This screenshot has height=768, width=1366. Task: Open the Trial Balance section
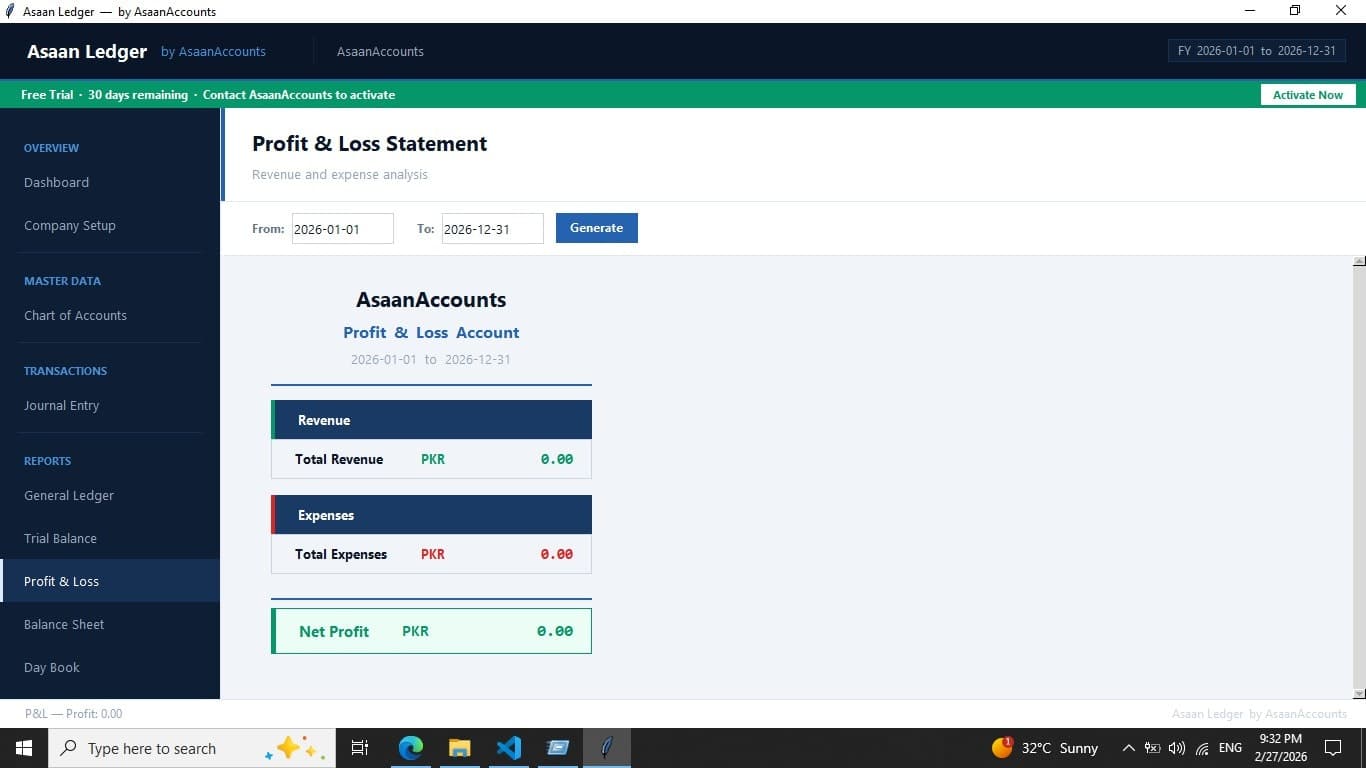(x=60, y=538)
